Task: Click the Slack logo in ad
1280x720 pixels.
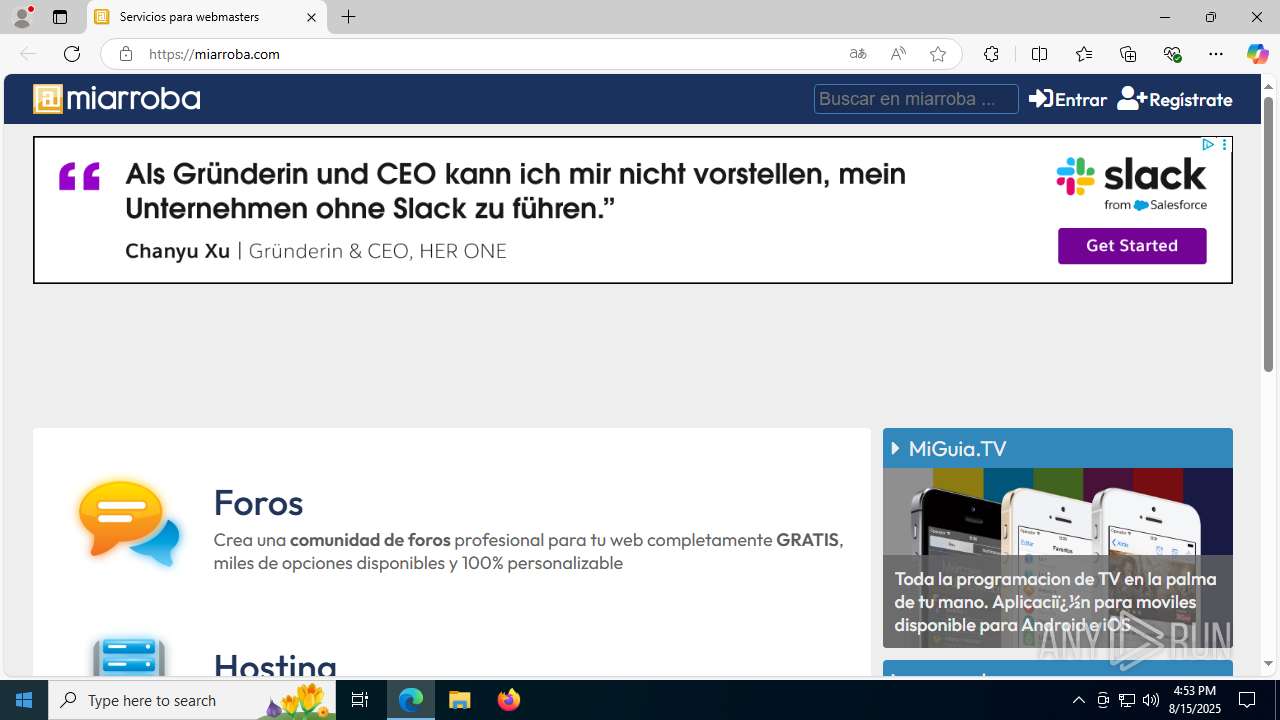Action: point(1131,183)
